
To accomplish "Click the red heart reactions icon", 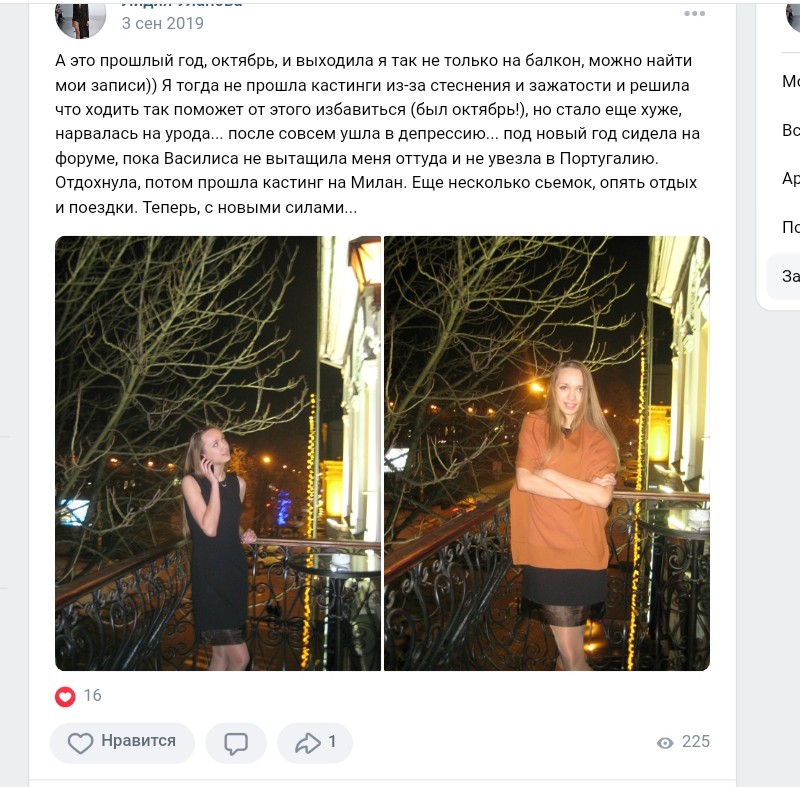I will tap(65, 696).
